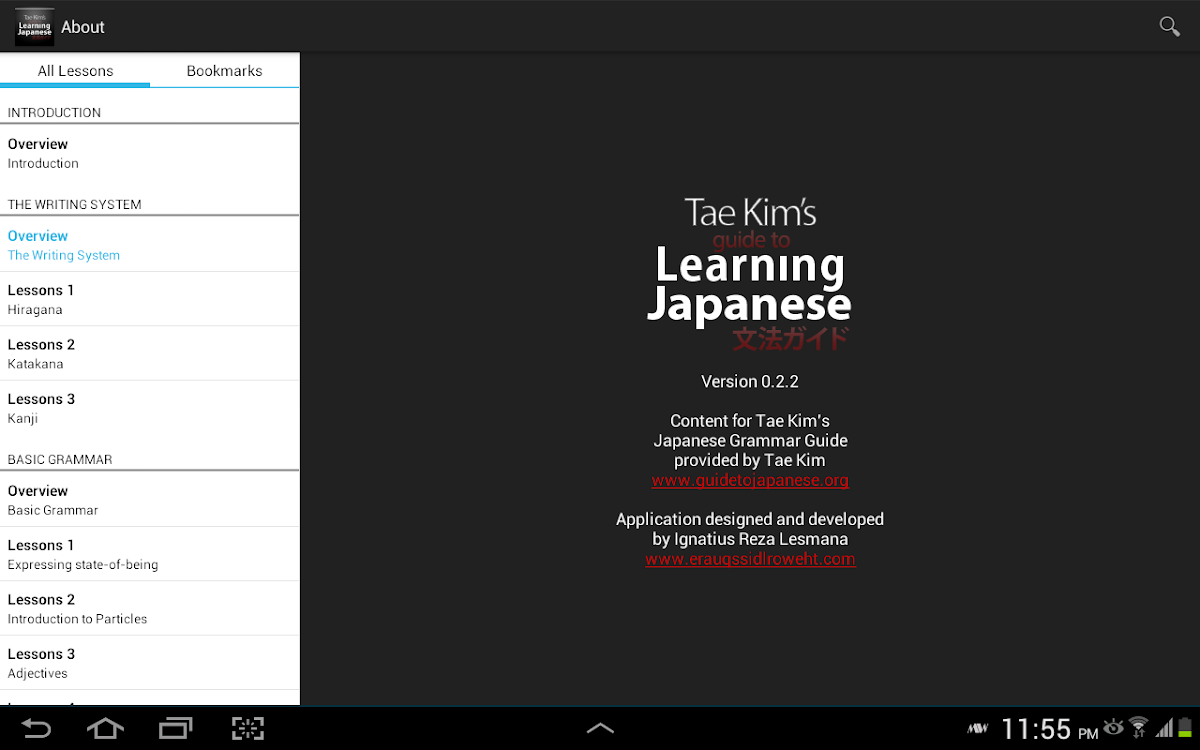This screenshot has width=1200, height=750.
Task: Tap the 11:55 PM clock
Action: point(1049,729)
